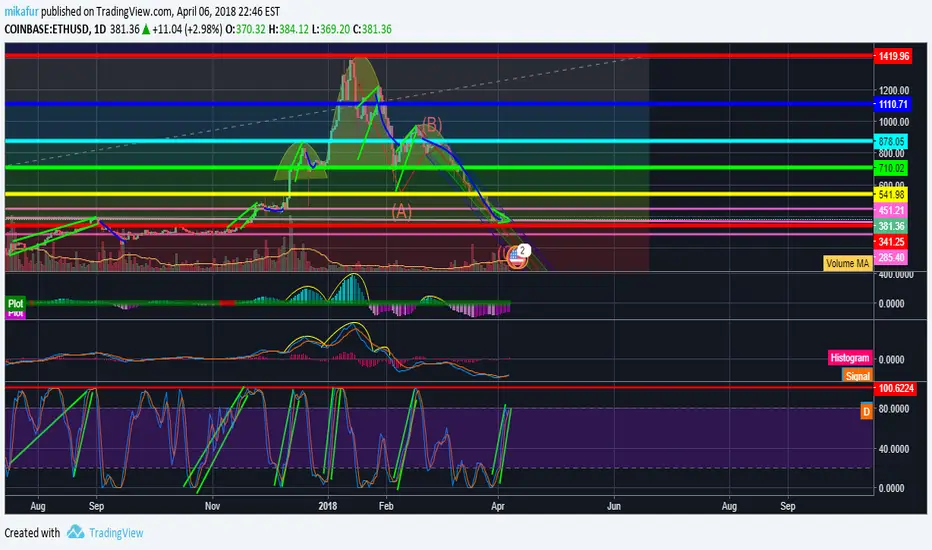Click the Jun time axis label

[613, 506]
